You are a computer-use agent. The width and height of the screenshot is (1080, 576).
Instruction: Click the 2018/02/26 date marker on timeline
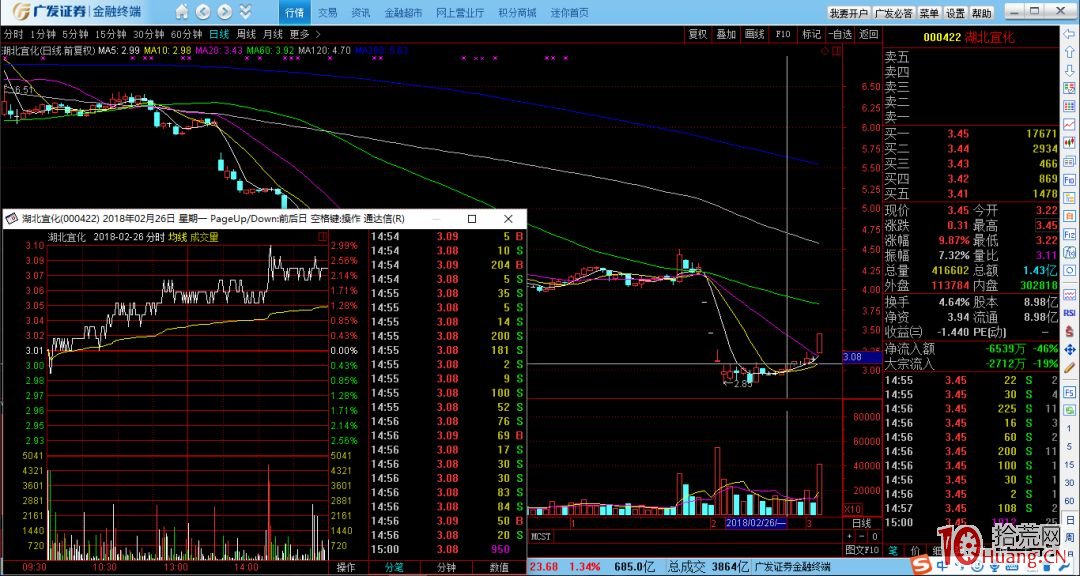[x=757, y=523]
